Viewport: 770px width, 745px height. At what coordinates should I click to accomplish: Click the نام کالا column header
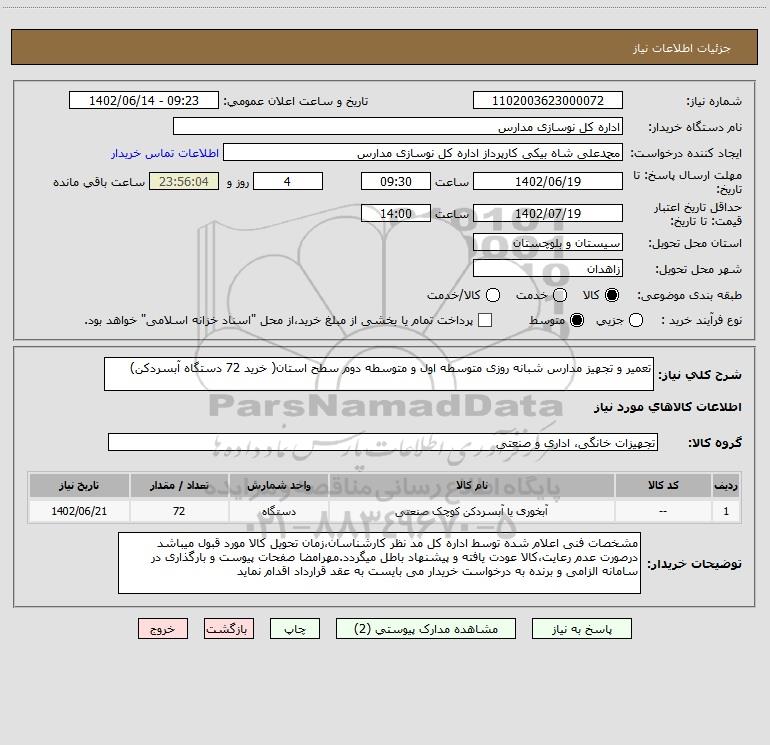[471, 485]
